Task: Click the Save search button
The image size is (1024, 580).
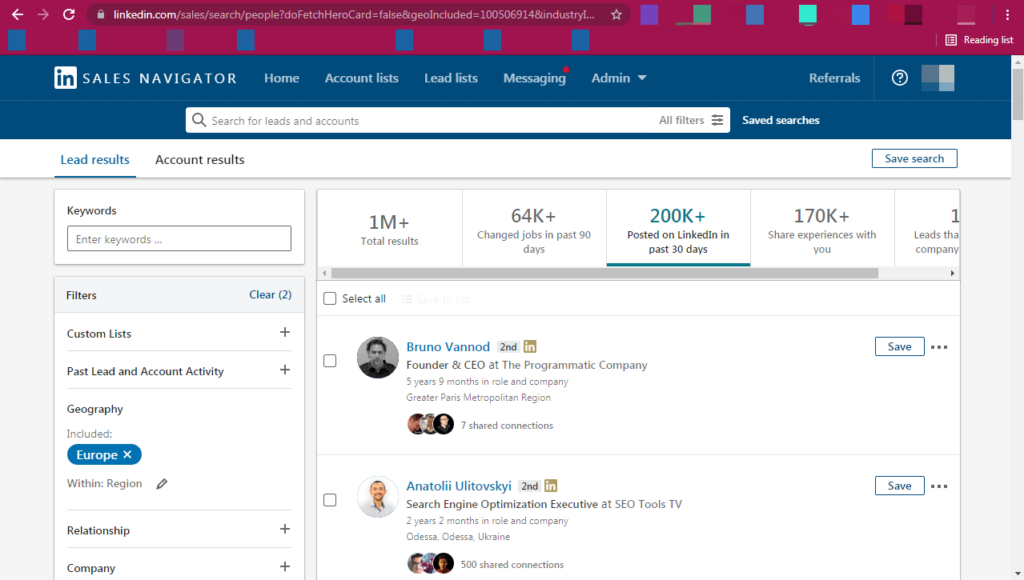Action: pyautogui.click(x=914, y=159)
